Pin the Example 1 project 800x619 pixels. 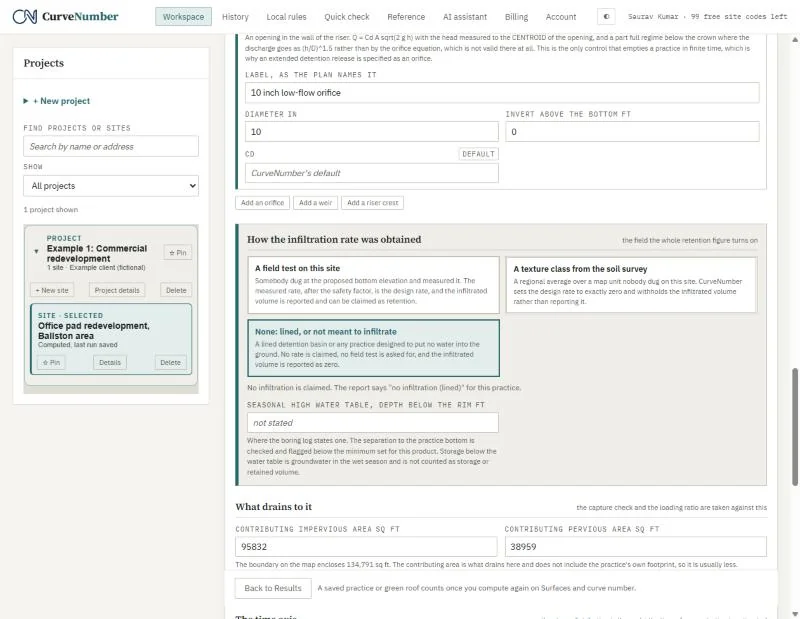(x=178, y=253)
